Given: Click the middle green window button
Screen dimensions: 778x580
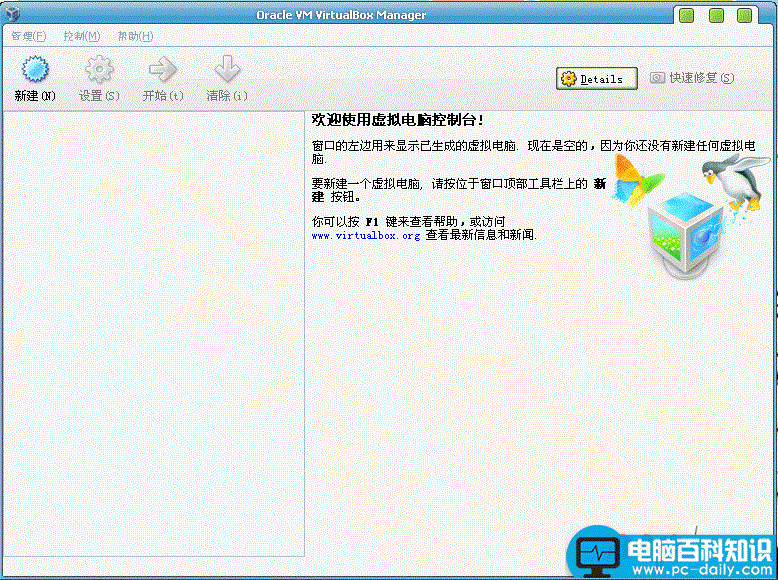Looking at the screenshot, I should coord(716,15).
